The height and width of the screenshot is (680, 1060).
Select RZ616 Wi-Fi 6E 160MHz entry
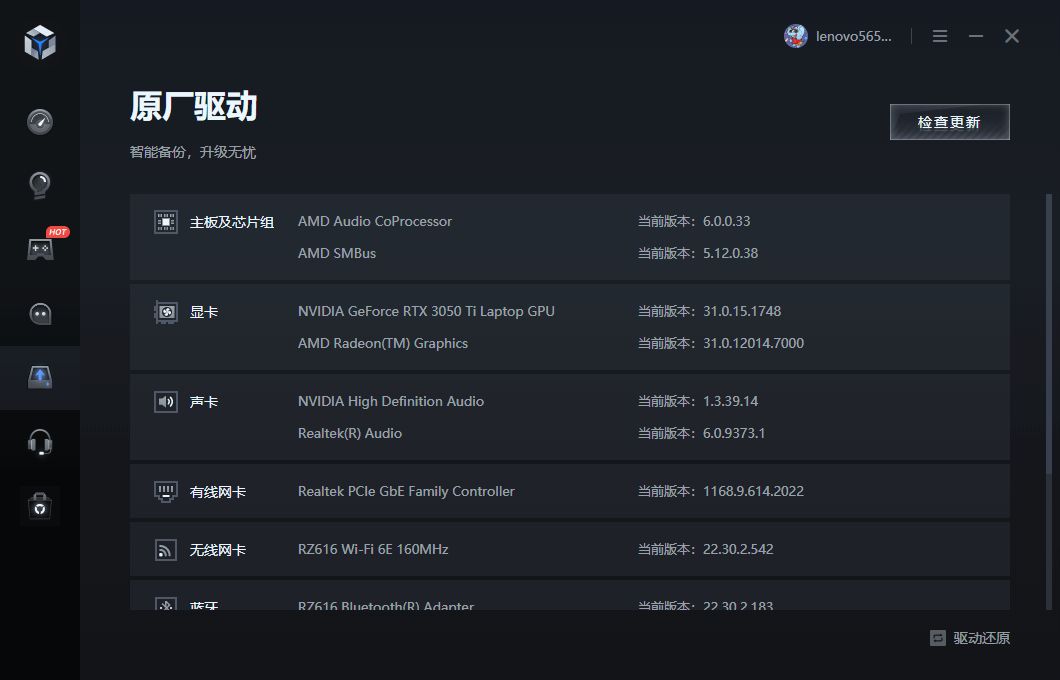373,549
